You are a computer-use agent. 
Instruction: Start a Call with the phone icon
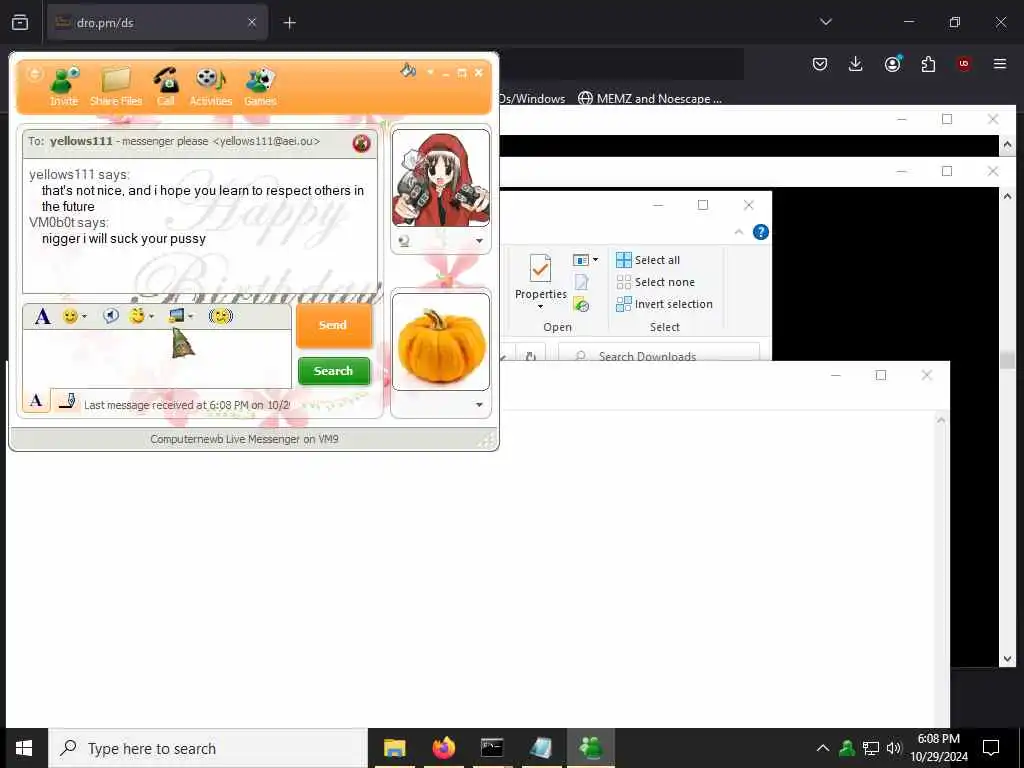tap(166, 86)
